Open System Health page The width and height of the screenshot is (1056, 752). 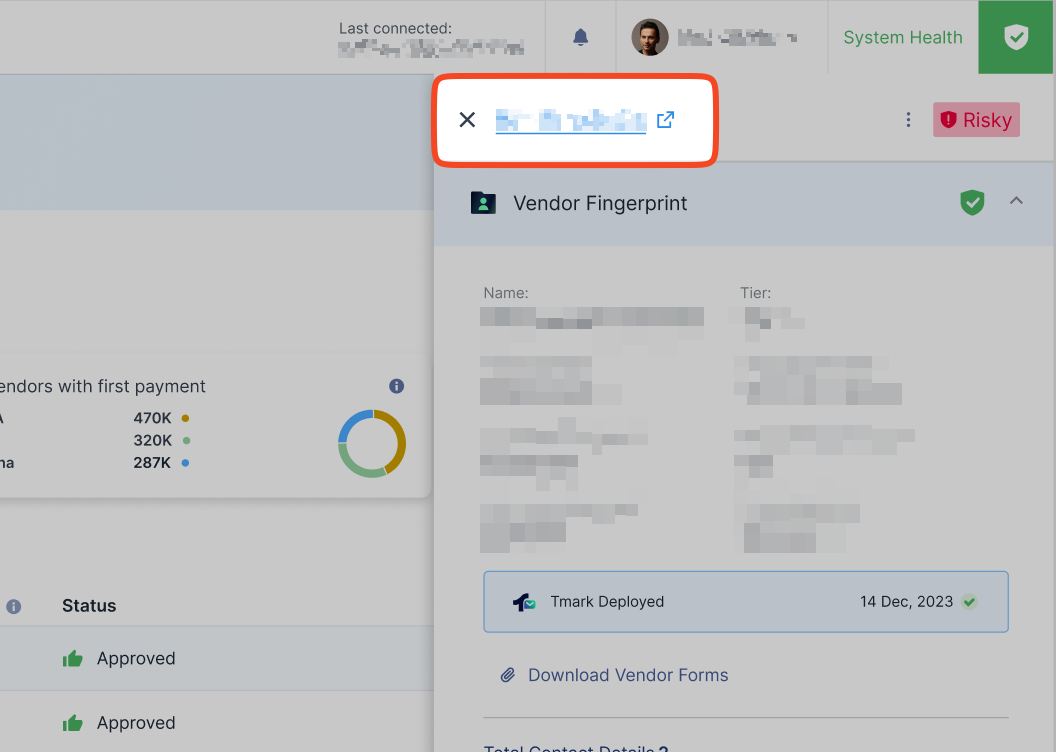tap(902, 37)
